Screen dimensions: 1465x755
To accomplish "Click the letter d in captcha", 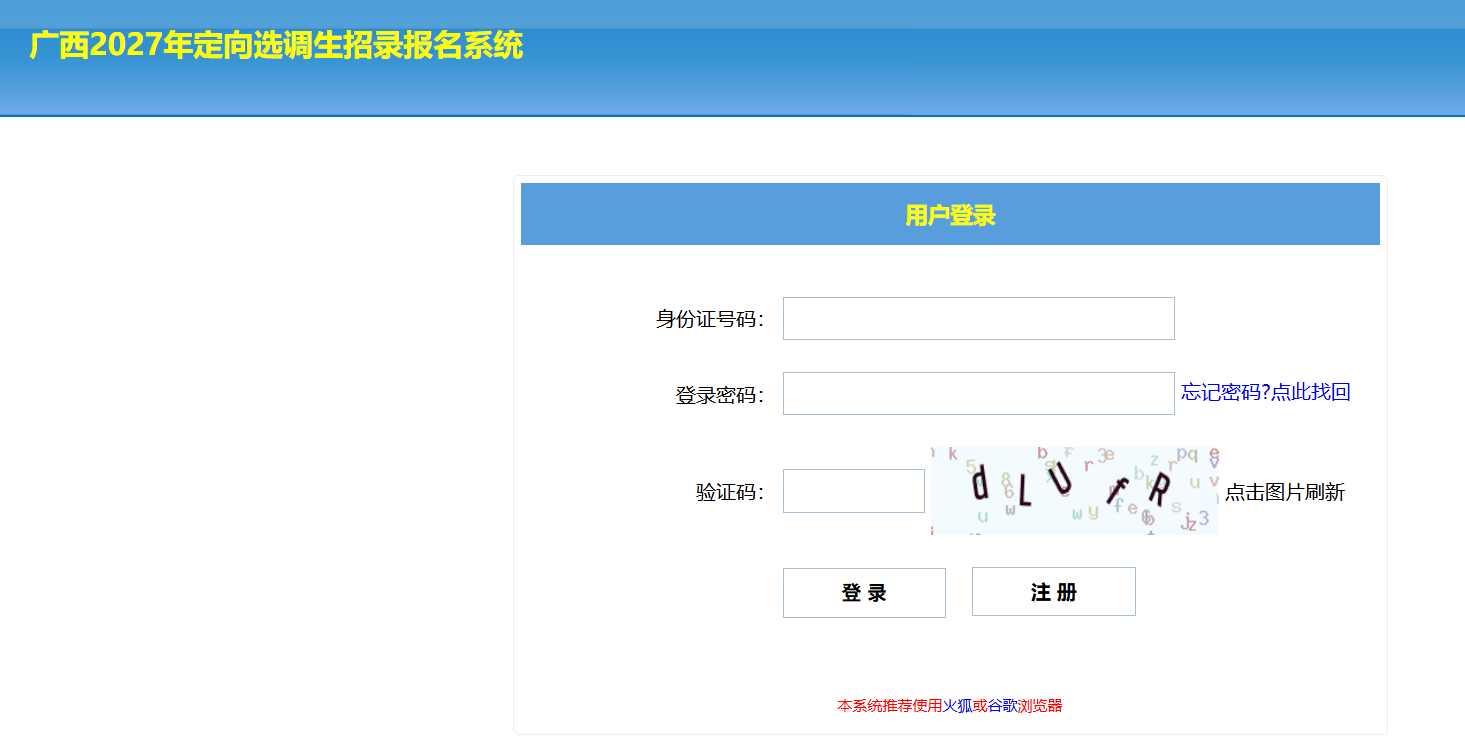I will [x=981, y=484].
